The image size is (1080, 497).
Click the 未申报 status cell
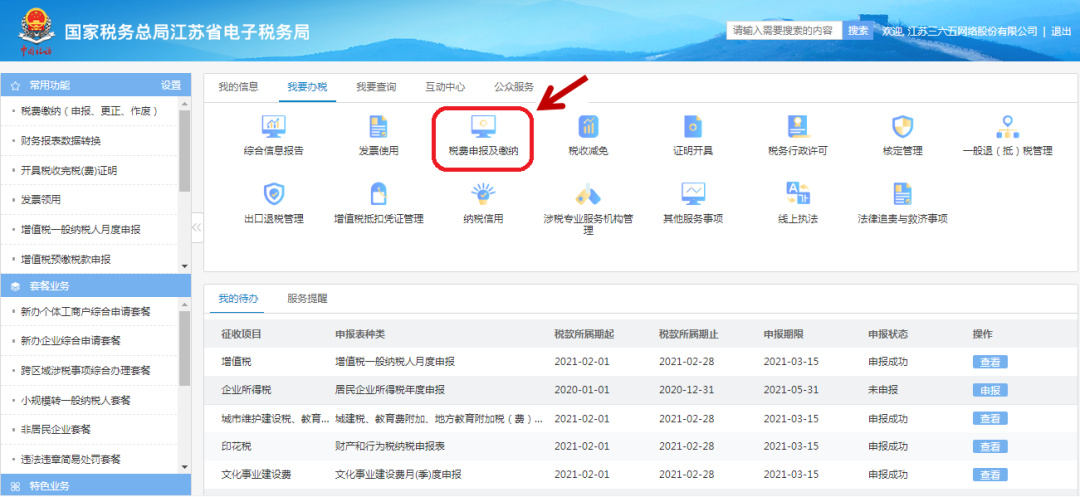click(x=883, y=390)
